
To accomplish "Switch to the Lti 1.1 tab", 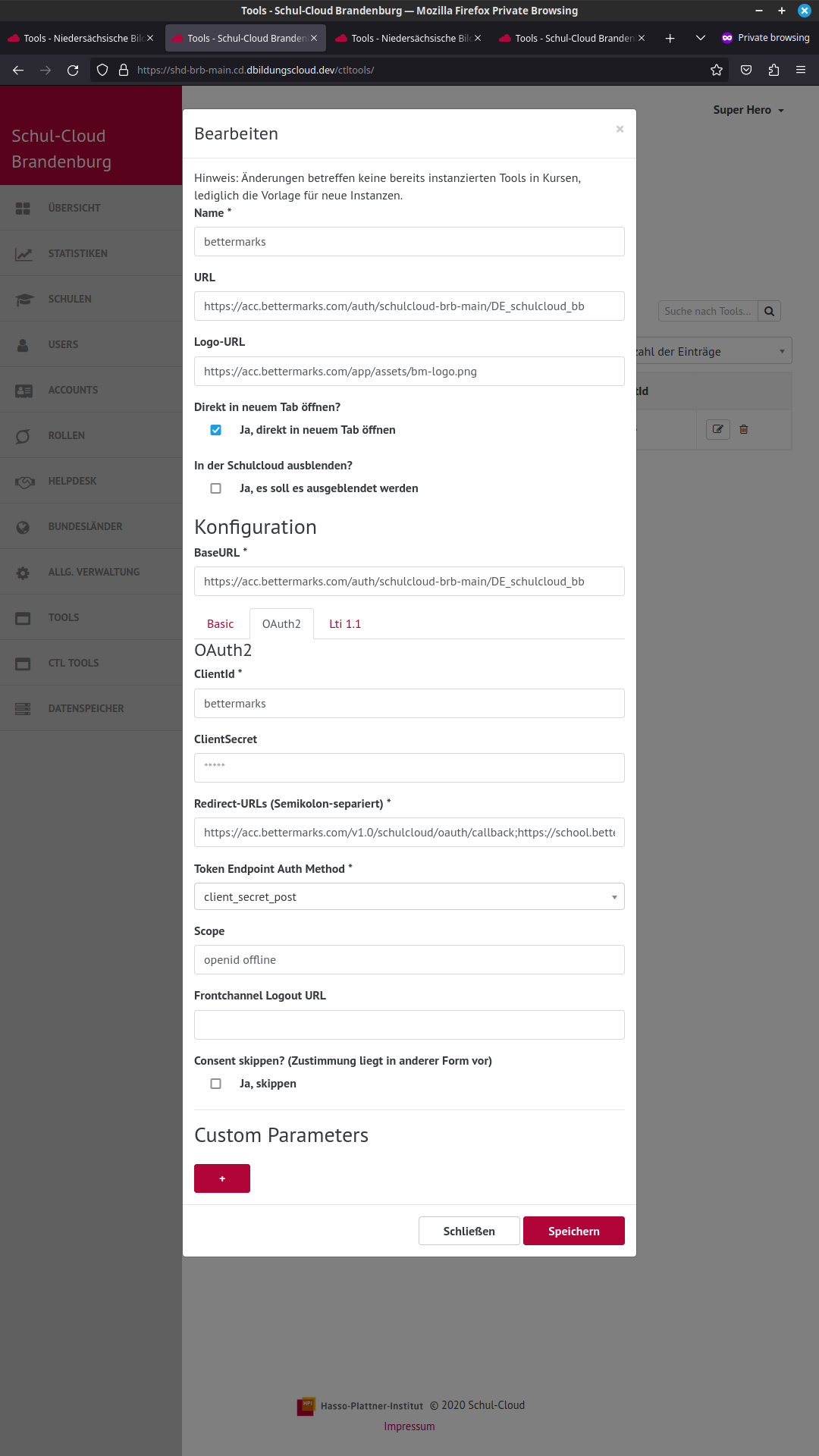I will pos(345,624).
